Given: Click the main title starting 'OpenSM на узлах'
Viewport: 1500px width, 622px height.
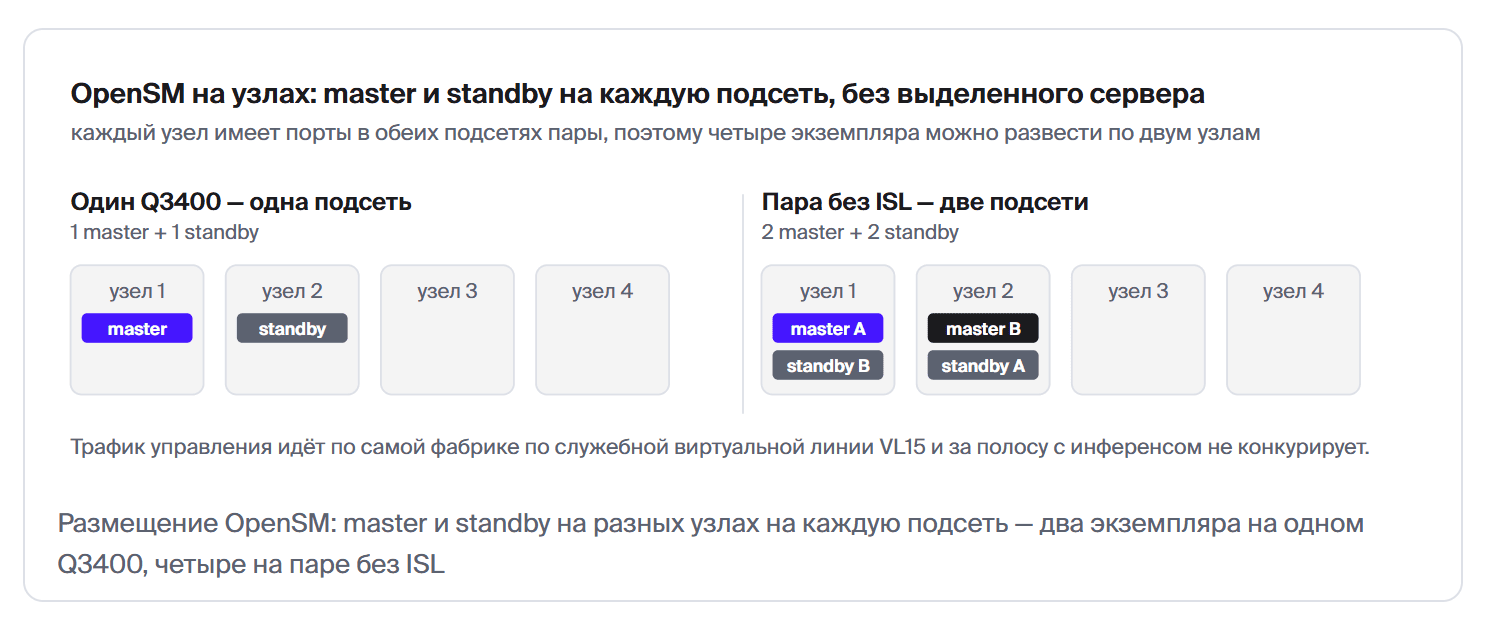Looking at the screenshot, I should coord(638,95).
